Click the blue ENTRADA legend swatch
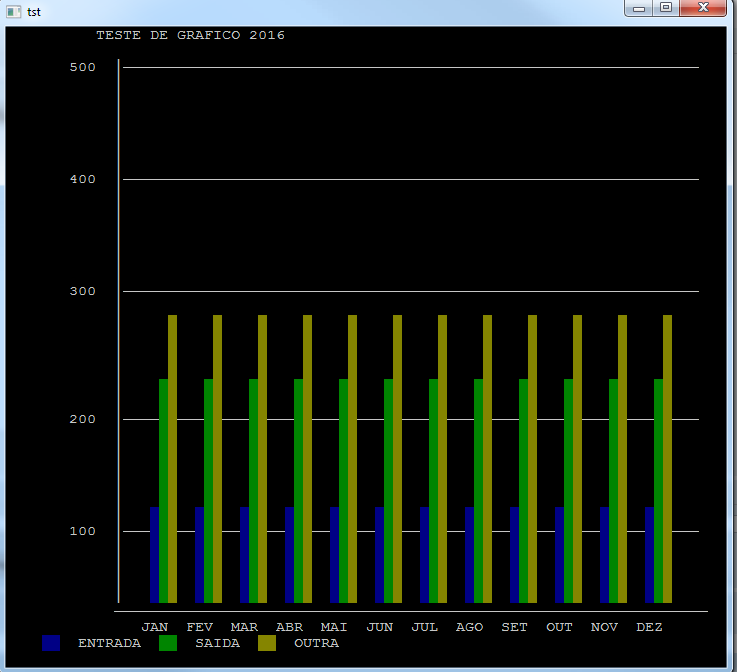Screen dimensions: 737x672 click(x=51, y=644)
